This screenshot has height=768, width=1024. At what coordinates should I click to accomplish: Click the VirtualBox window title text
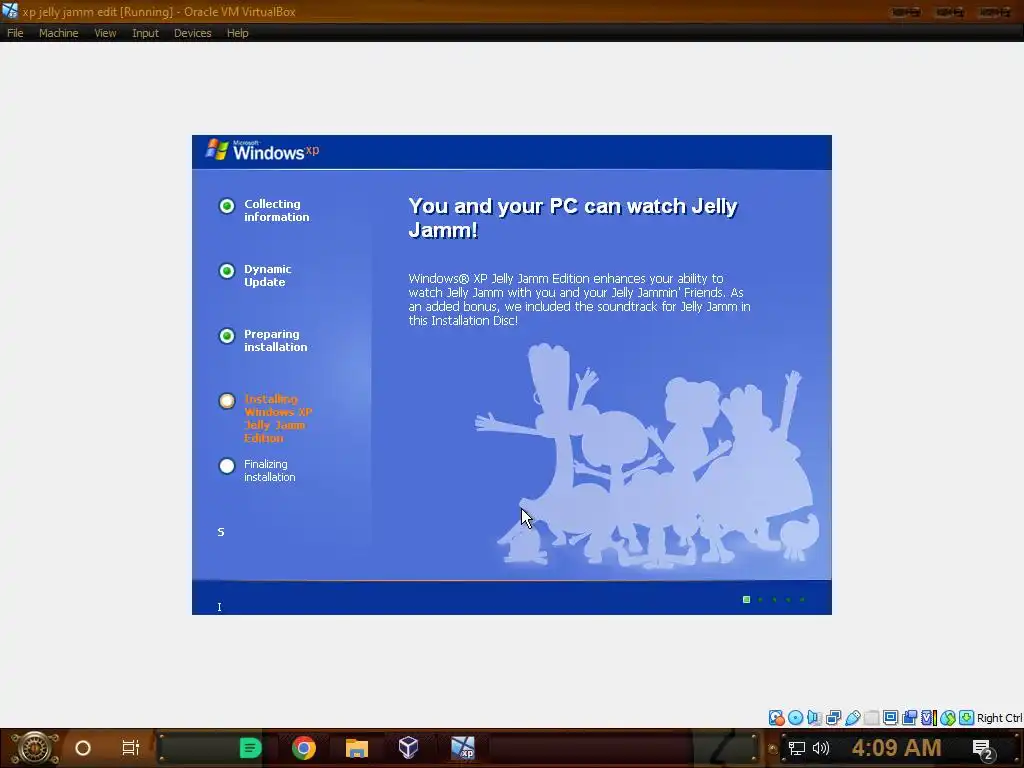click(x=159, y=12)
